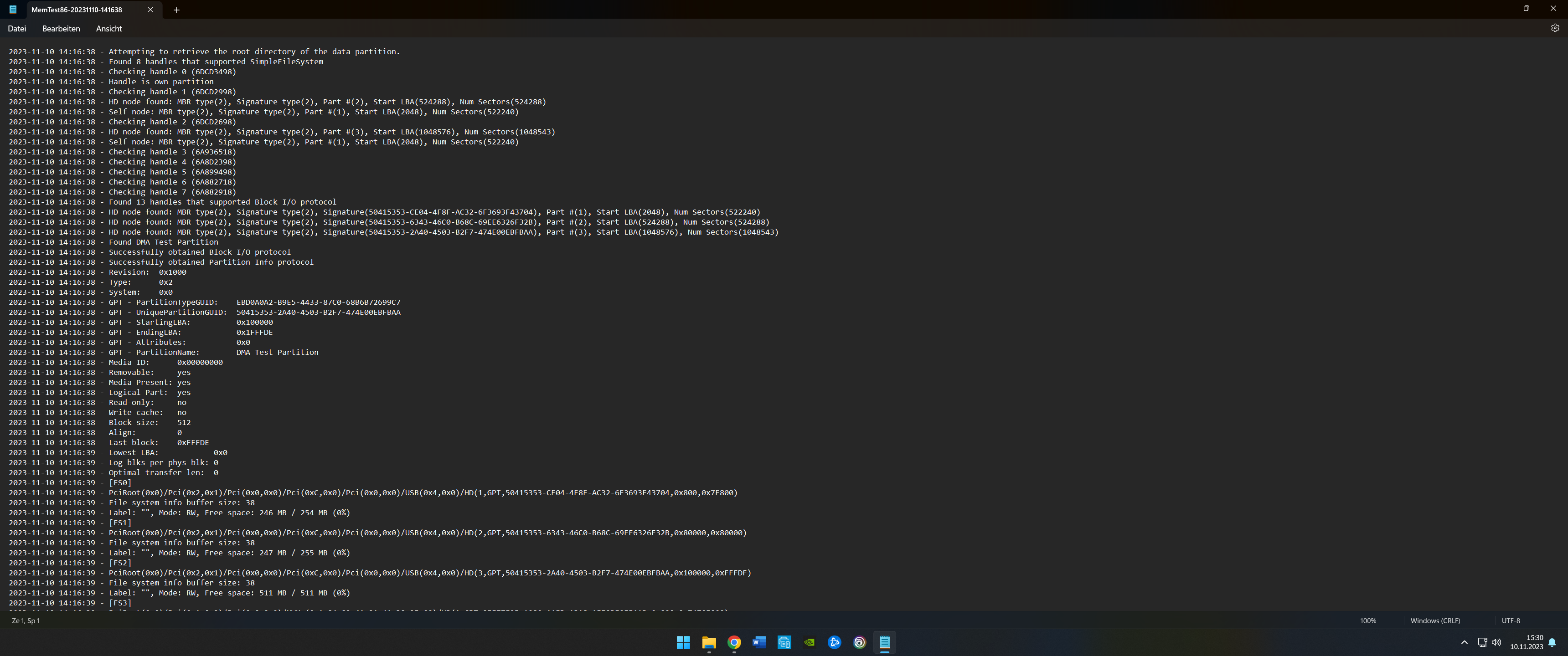The image size is (1568, 656).
Task: Open volume speaker icon in tray
Action: point(1496,642)
